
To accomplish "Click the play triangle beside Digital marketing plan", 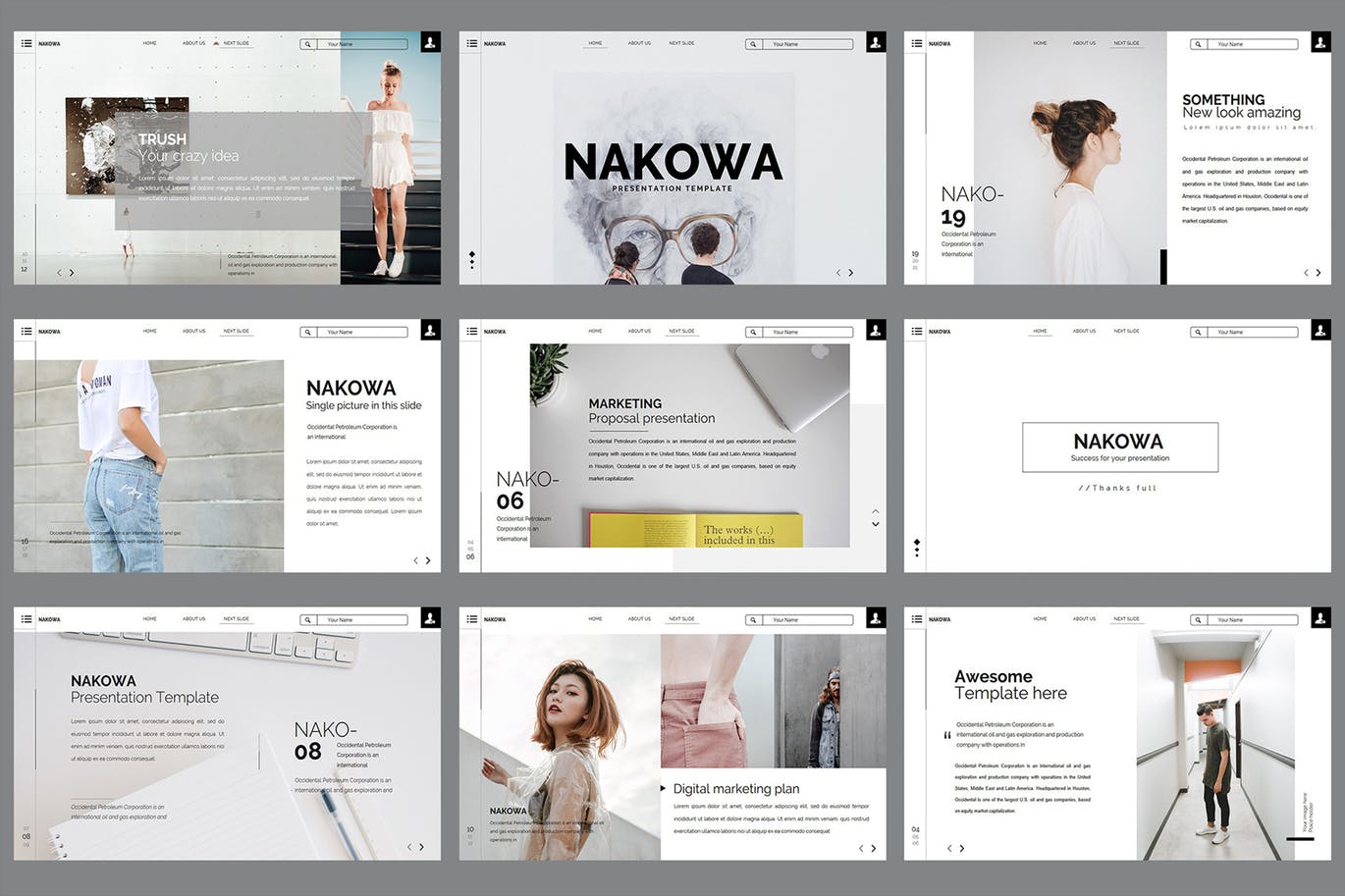I will coord(663,788).
